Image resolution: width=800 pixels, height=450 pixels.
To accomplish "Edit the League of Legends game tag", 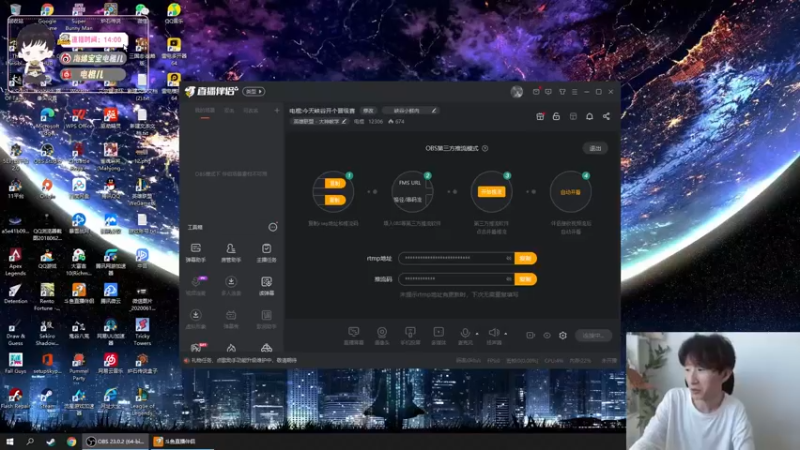I will [x=320, y=121].
